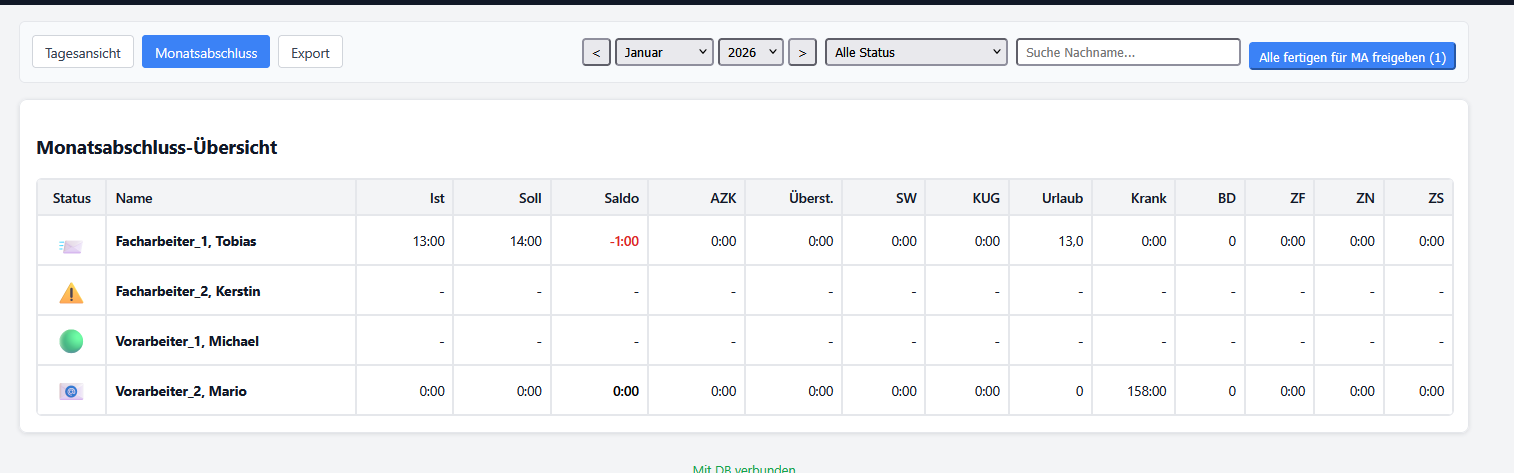
Task: Click the status icon for Vorarbeiter_2, Mario
Action: 71,391
